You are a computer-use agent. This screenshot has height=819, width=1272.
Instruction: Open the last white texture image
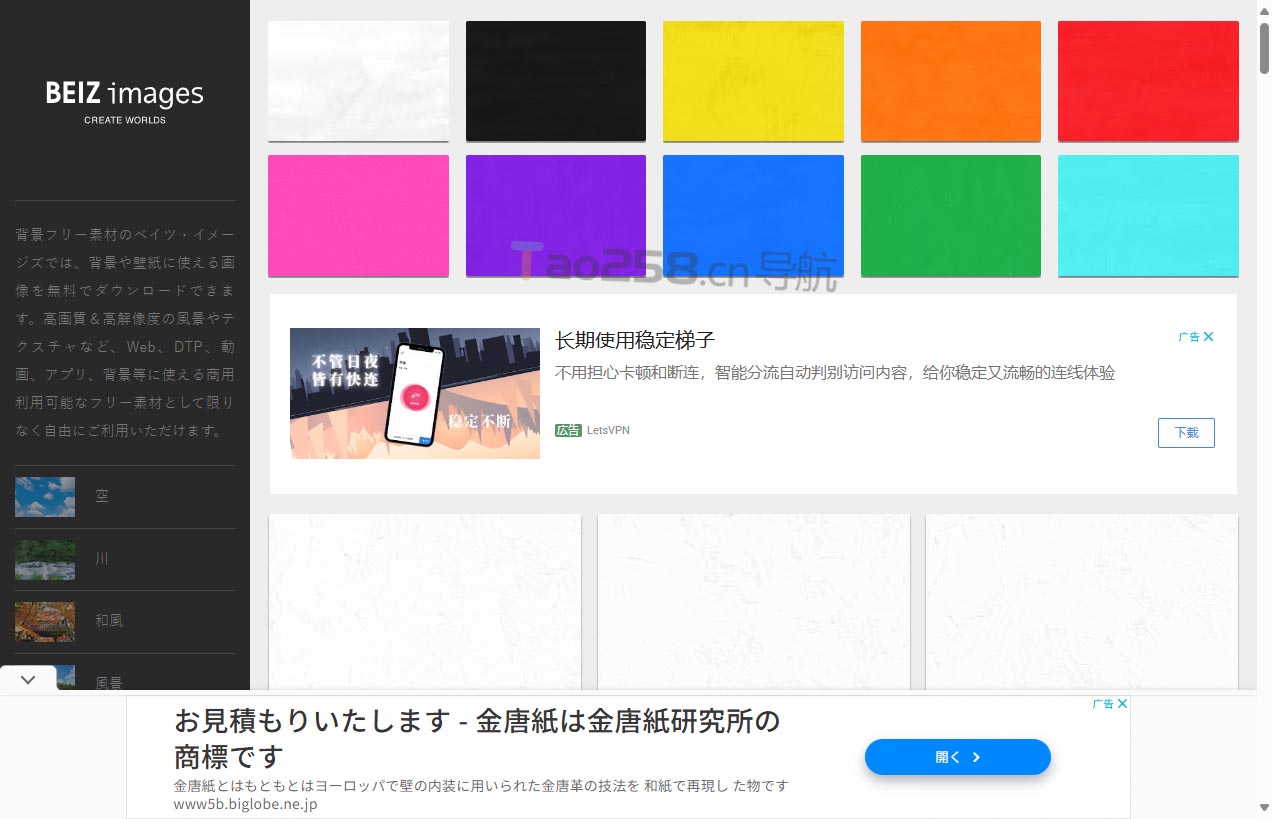pos(1082,601)
